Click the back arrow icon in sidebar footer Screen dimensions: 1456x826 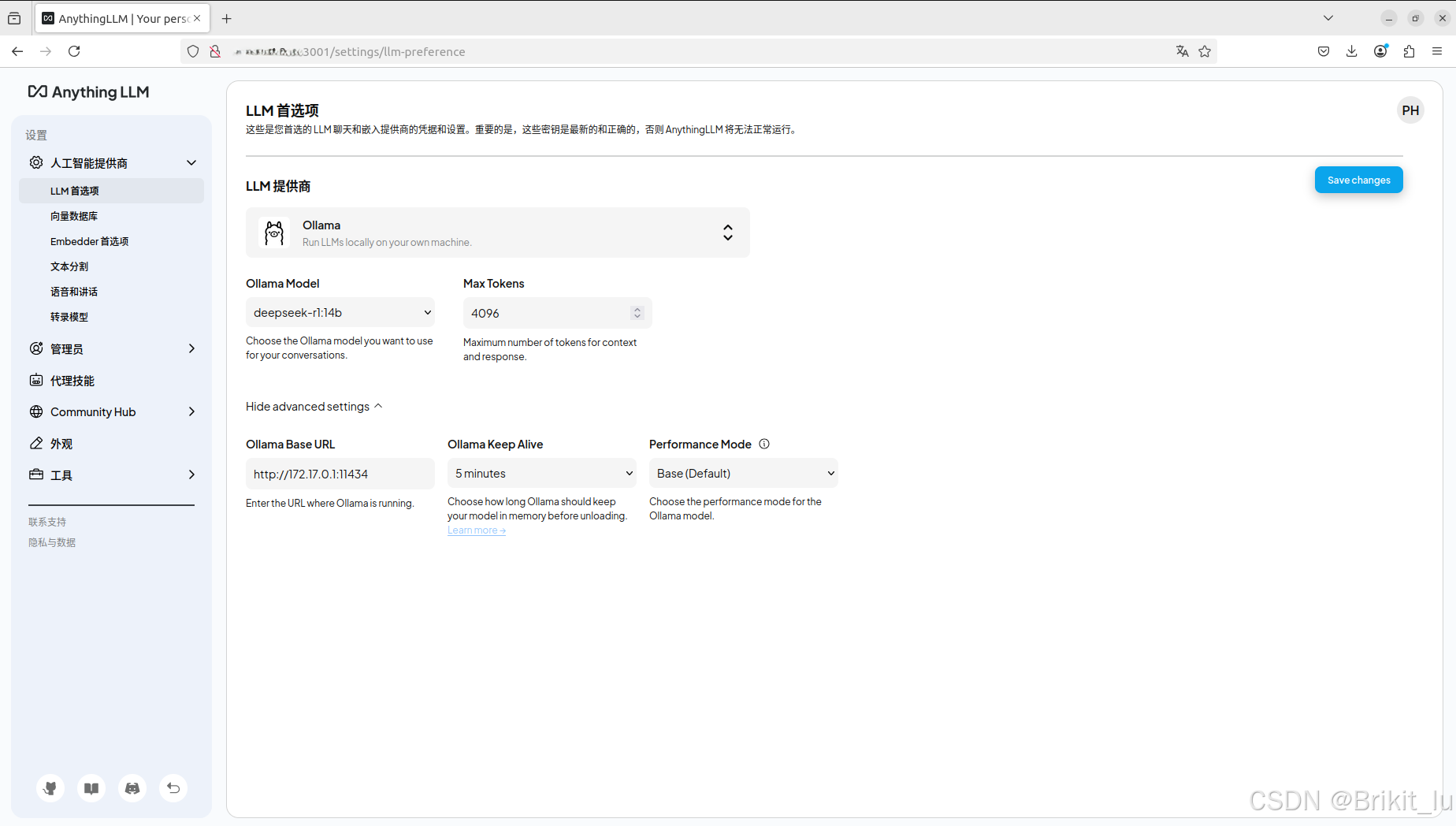[x=173, y=788]
